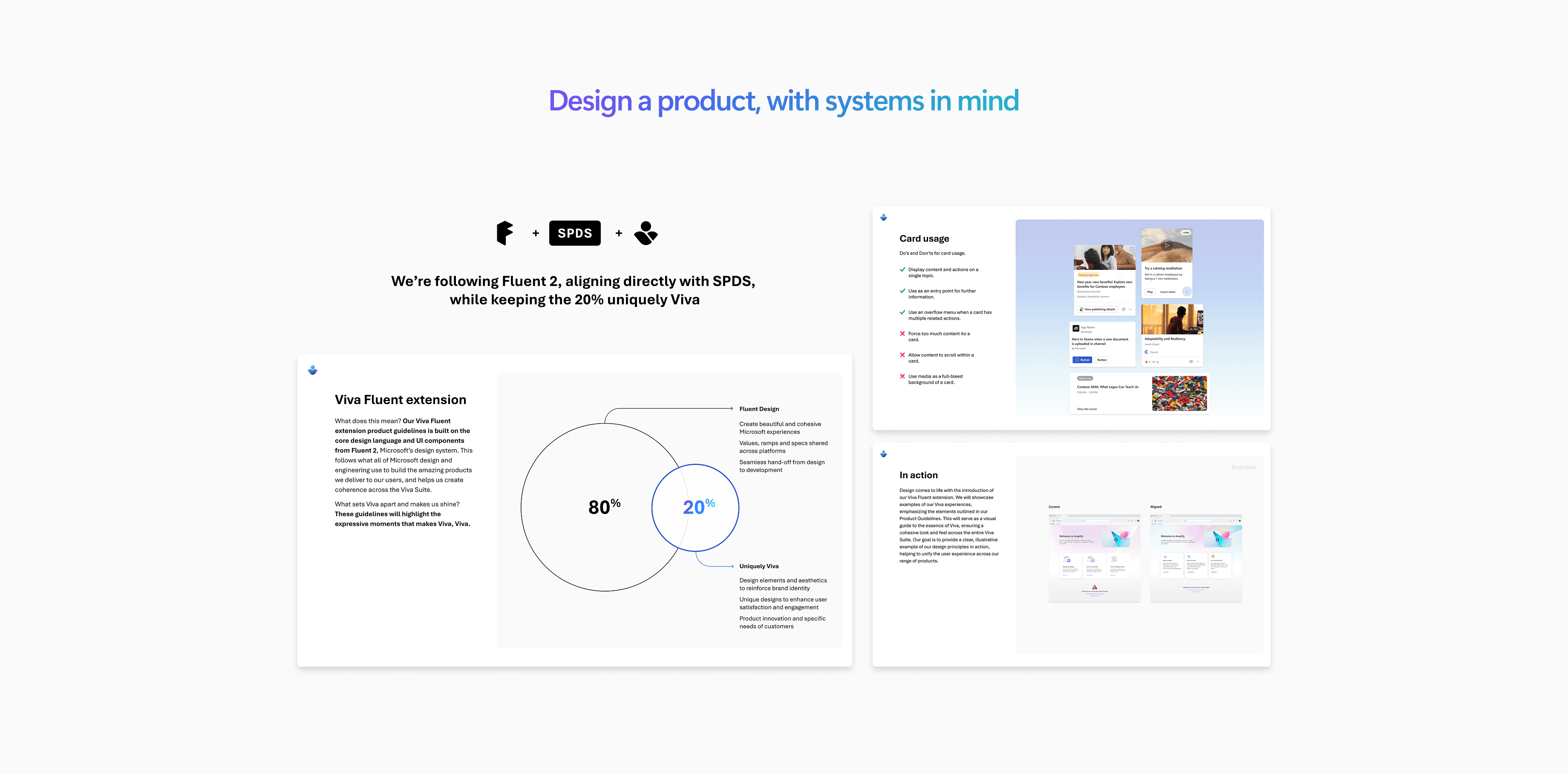Click 'Seamless hand-off from design to development' text
Screen dimensions: 1568x774
(782, 466)
